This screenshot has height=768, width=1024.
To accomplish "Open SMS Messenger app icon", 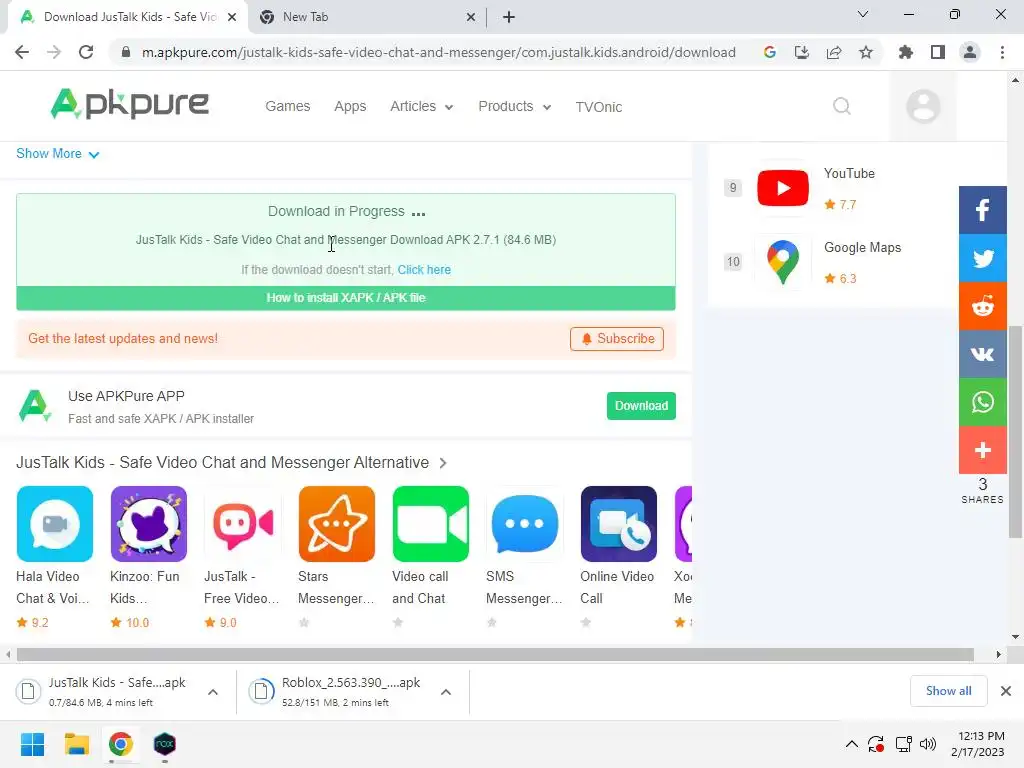I will 525,524.
